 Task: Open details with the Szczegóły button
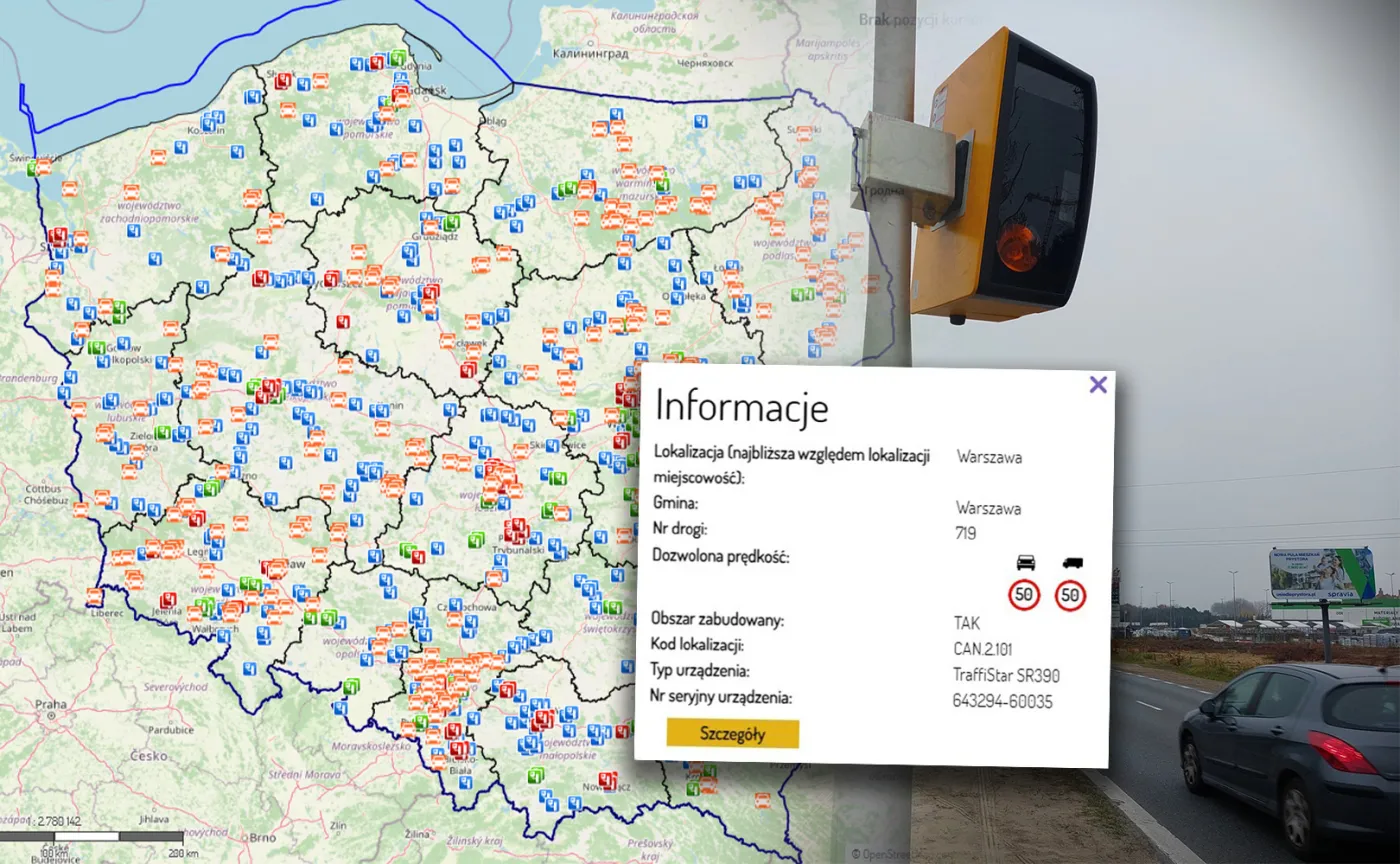coord(732,734)
